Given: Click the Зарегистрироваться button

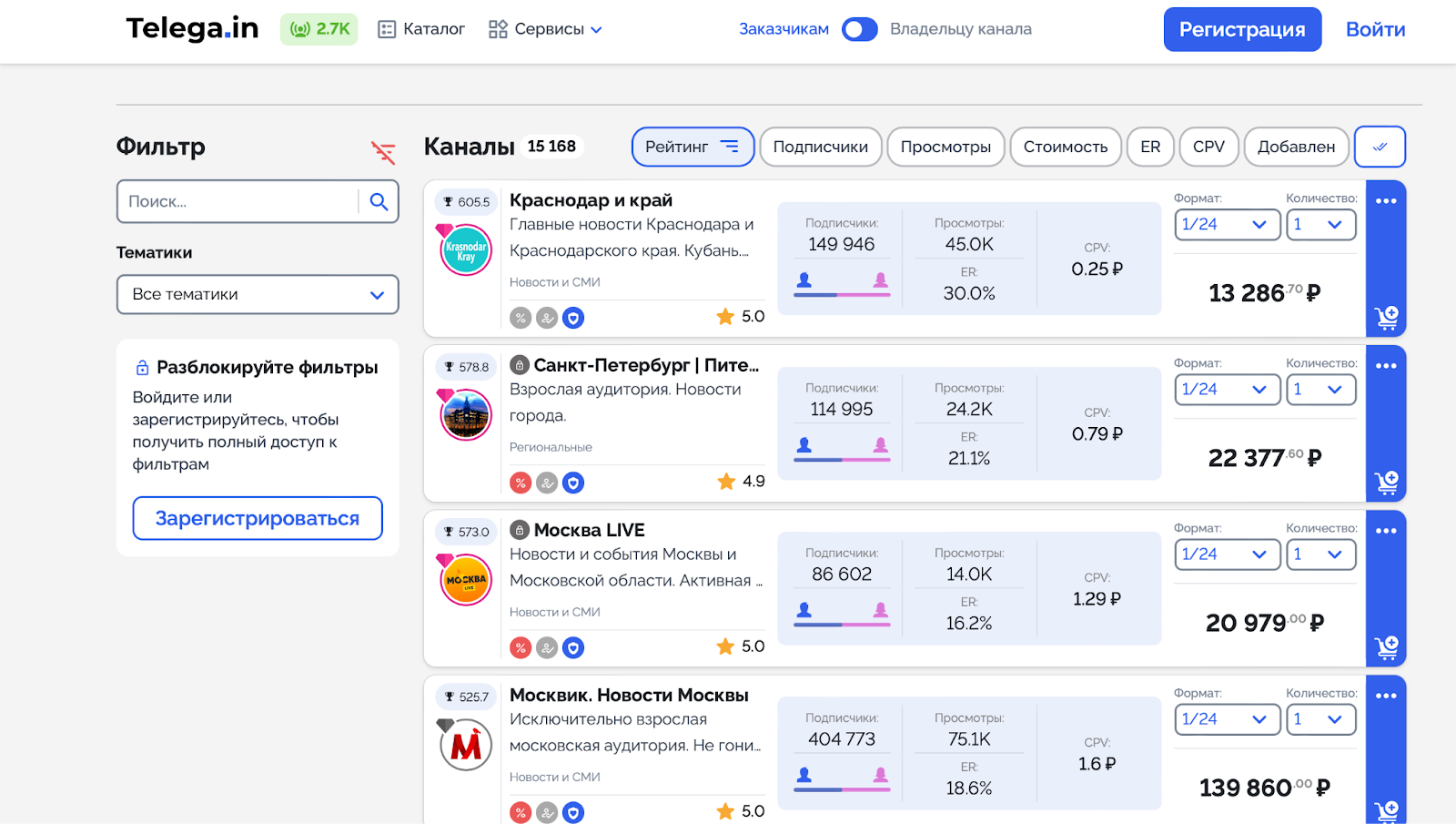Looking at the screenshot, I should [x=258, y=518].
